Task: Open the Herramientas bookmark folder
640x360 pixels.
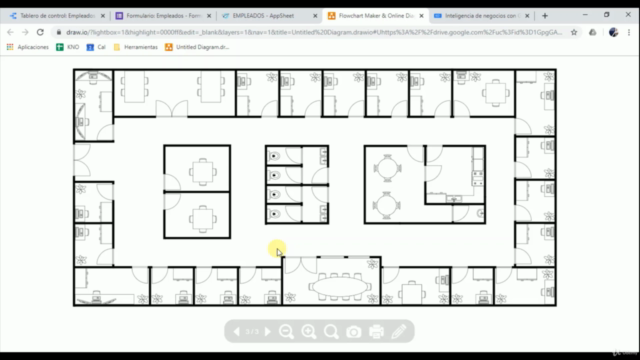Action: point(136,47)
